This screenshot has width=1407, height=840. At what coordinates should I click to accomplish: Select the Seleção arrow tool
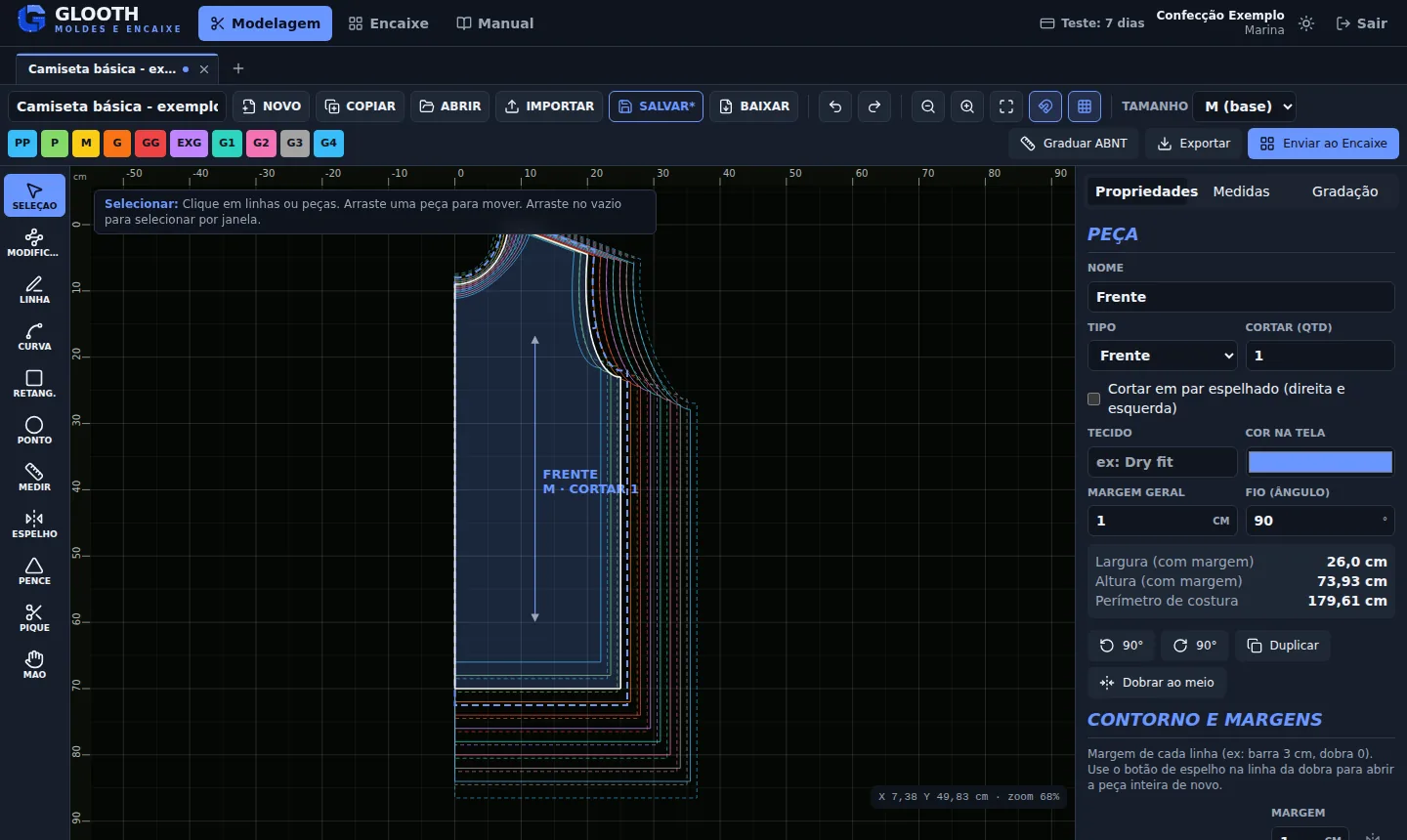pos(34,195)
